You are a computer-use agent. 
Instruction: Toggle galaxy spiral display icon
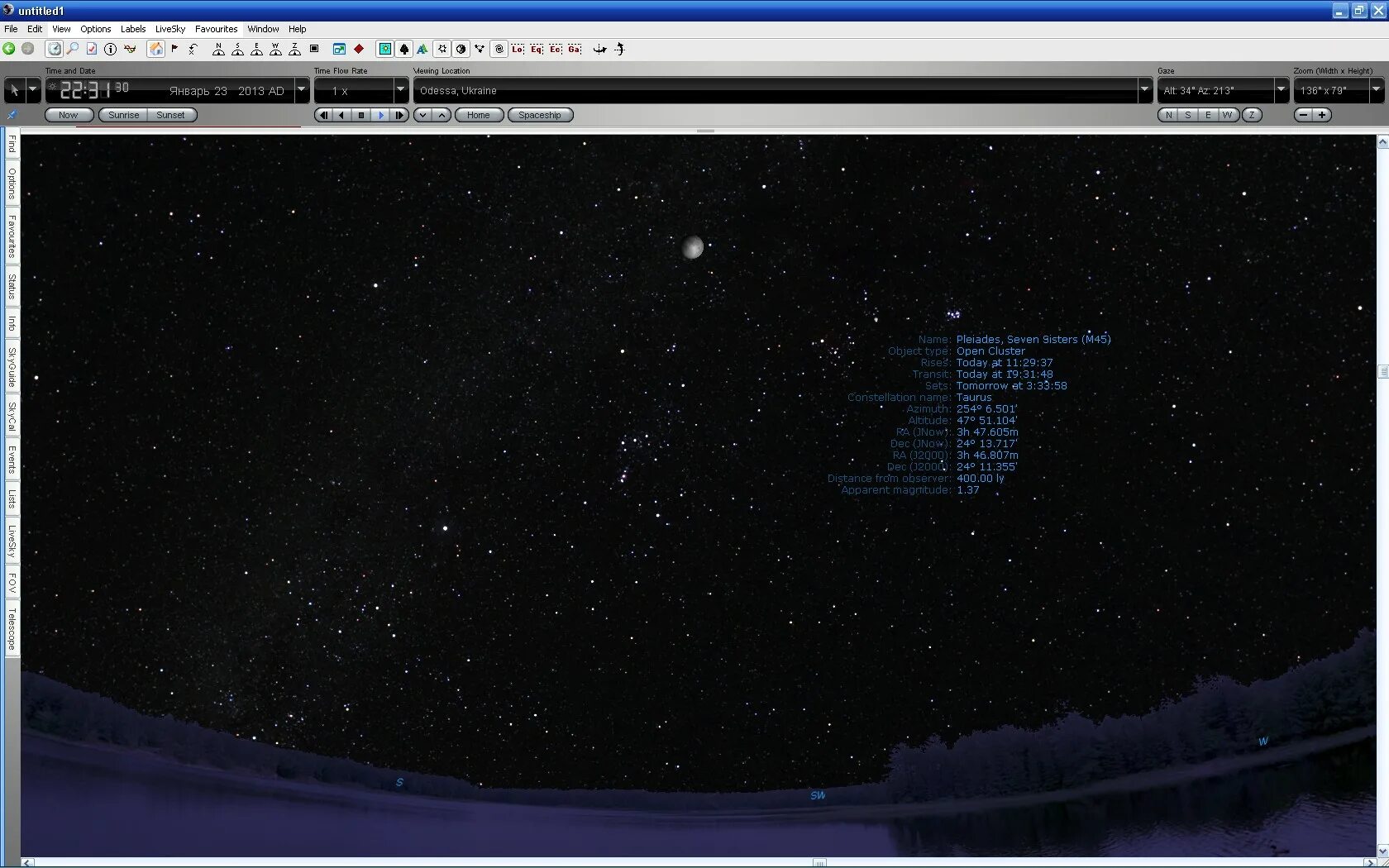point(499,49)
